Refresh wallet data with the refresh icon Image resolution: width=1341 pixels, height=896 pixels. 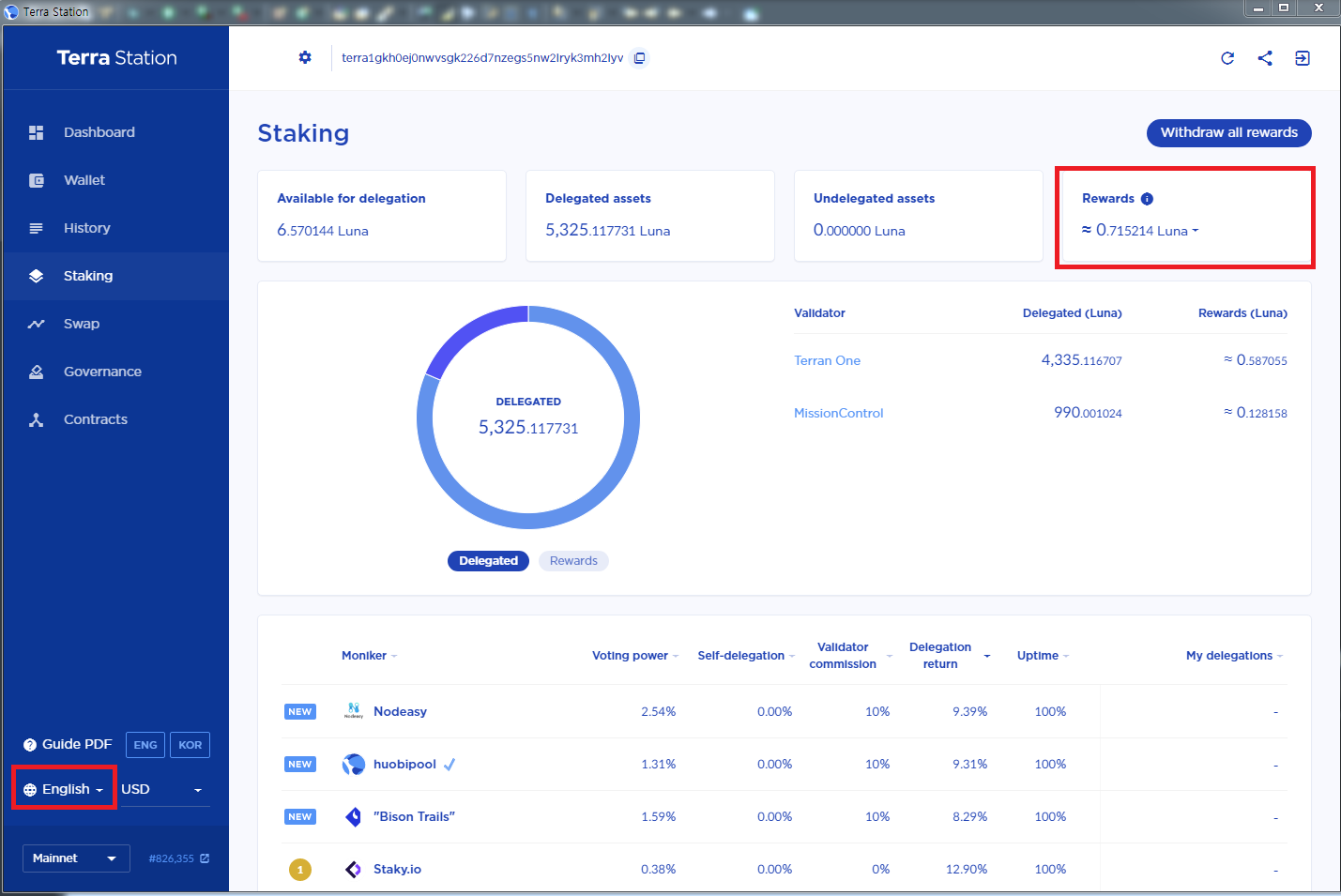[x=1227, y=57]
